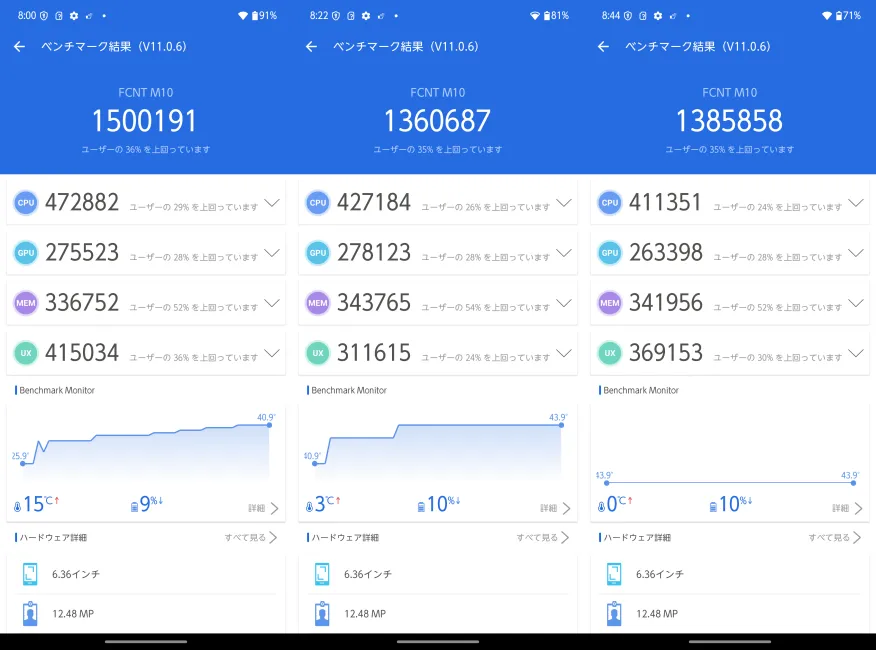Tap the CPU icon beside score 427184

point(318,203)
